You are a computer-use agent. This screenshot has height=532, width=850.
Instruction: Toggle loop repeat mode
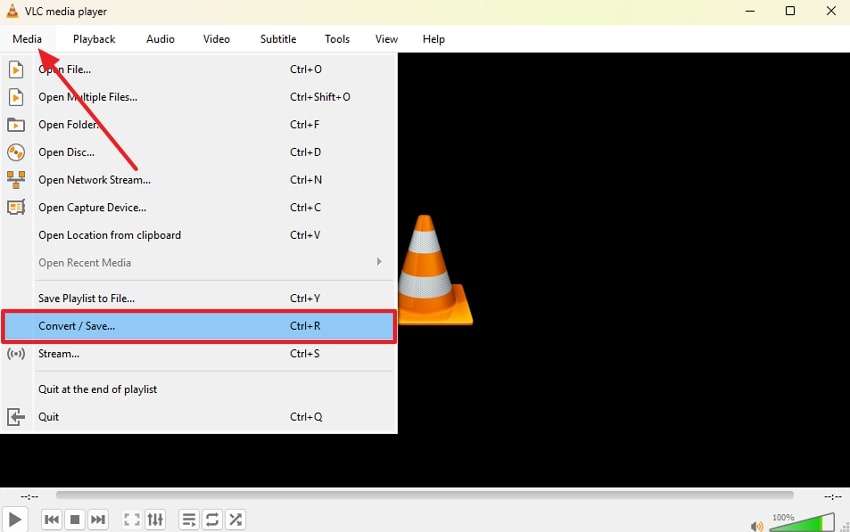point(212,520)
